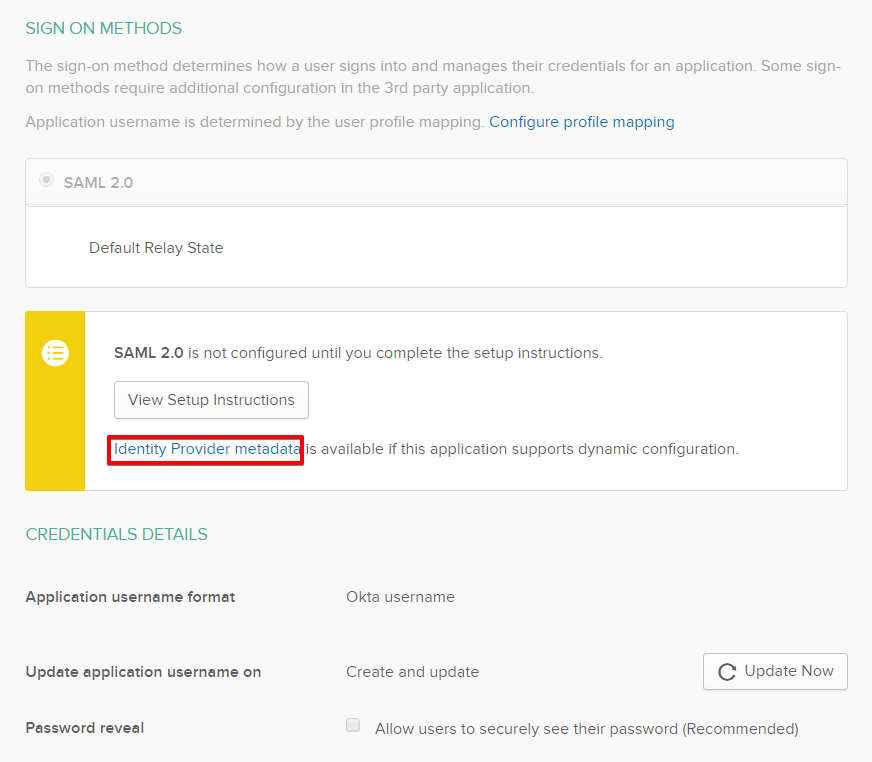Image resolution: width=872 pixels, height=762 pixels.
Task: Click the Okta username value text
Action: (x=398, y=596)
